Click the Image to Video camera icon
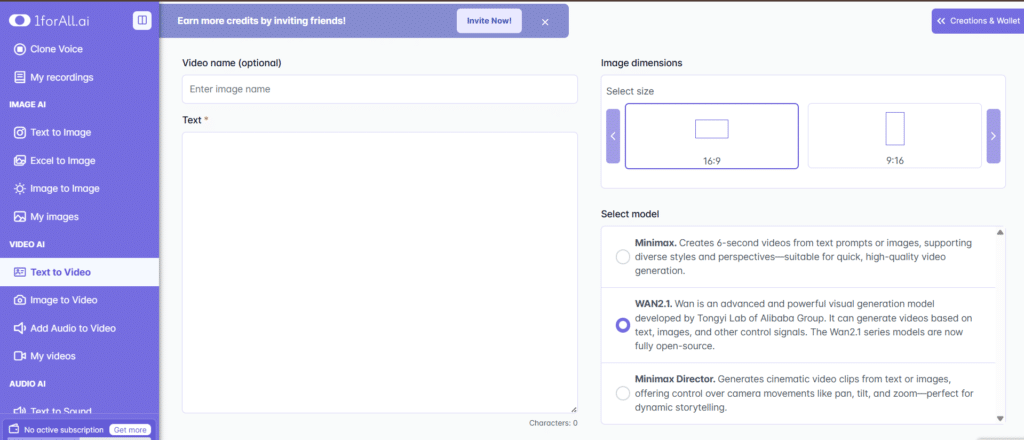The height and width of the screenshot is (440, 1024). pyautogui.click(x=20, y=300)
